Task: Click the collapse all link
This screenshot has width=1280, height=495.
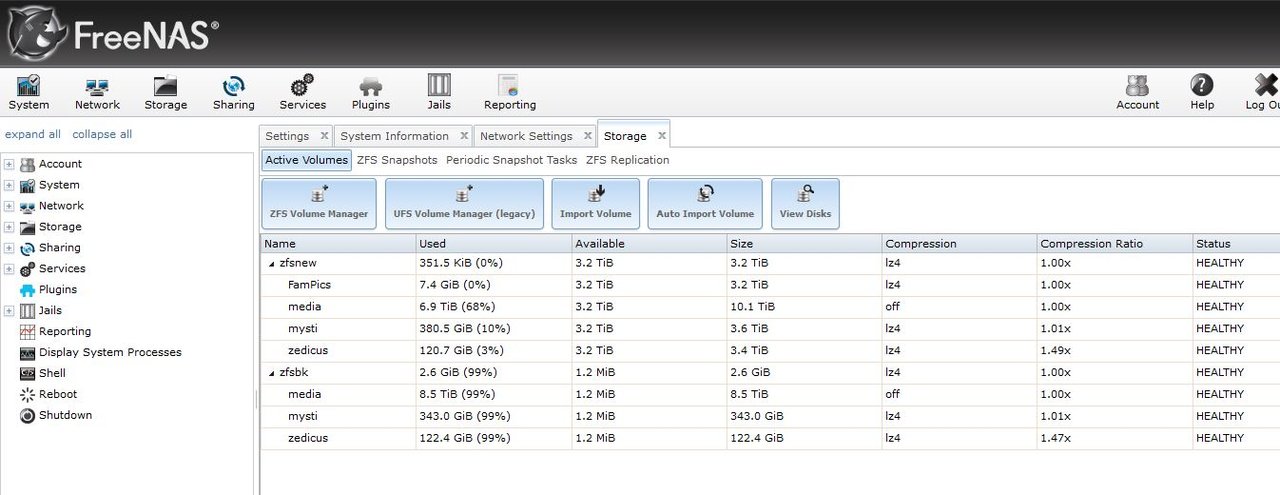Action: (x=101, y=134)
